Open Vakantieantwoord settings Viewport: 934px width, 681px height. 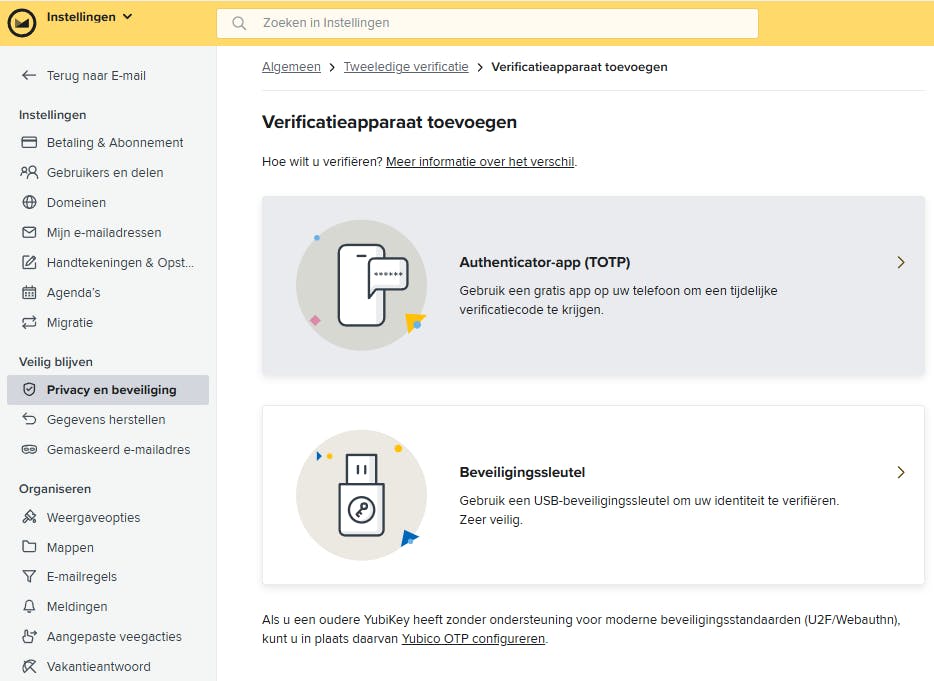click(x=98, y=667)
